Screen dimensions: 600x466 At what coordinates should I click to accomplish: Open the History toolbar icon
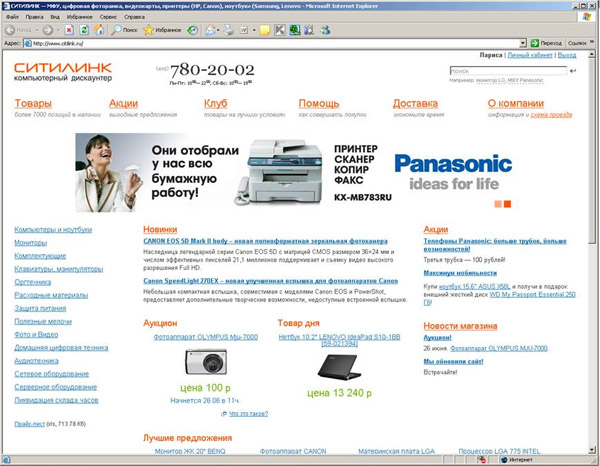coord(192,30)
